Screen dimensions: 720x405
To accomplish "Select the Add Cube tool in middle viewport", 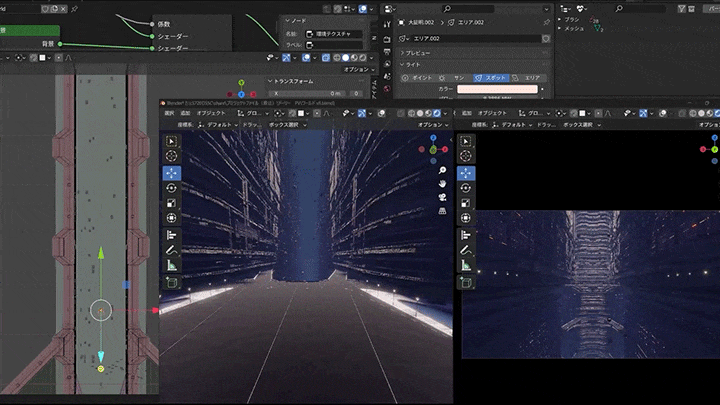I will point(172,282).
